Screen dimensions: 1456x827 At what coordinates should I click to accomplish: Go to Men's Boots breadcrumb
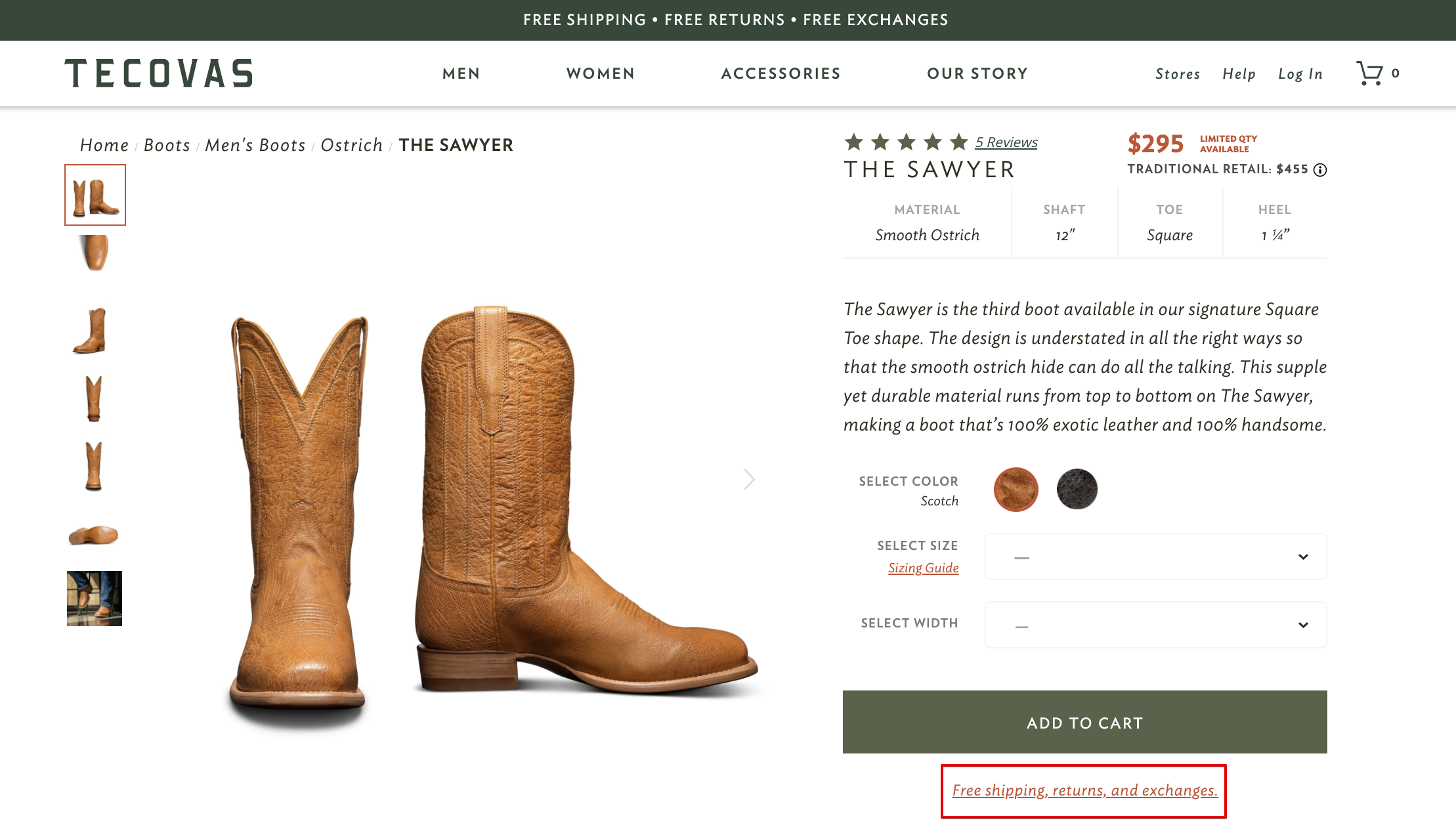(255, 145)
